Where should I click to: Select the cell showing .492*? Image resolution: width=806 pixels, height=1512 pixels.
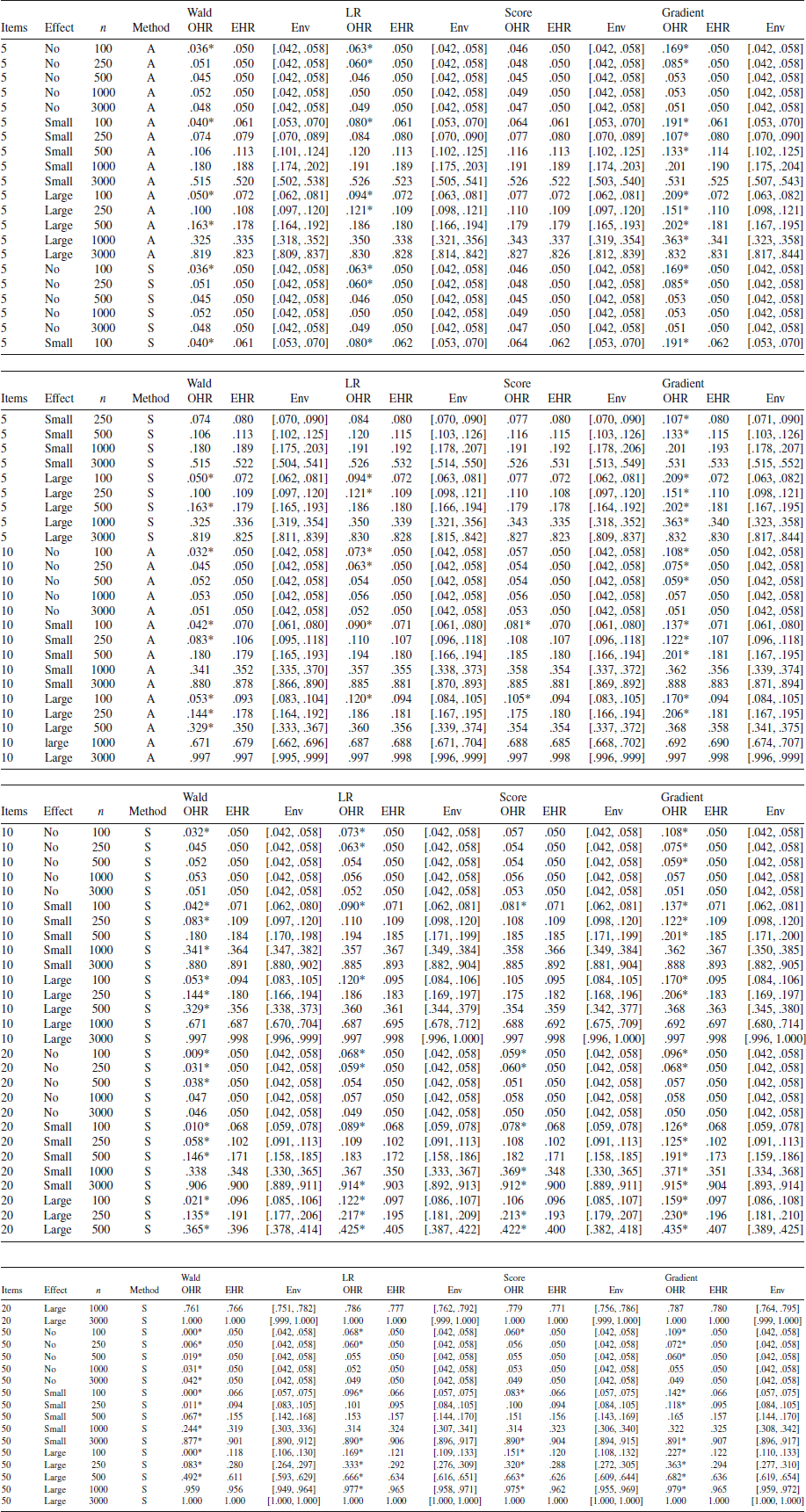pos(192,1477)
